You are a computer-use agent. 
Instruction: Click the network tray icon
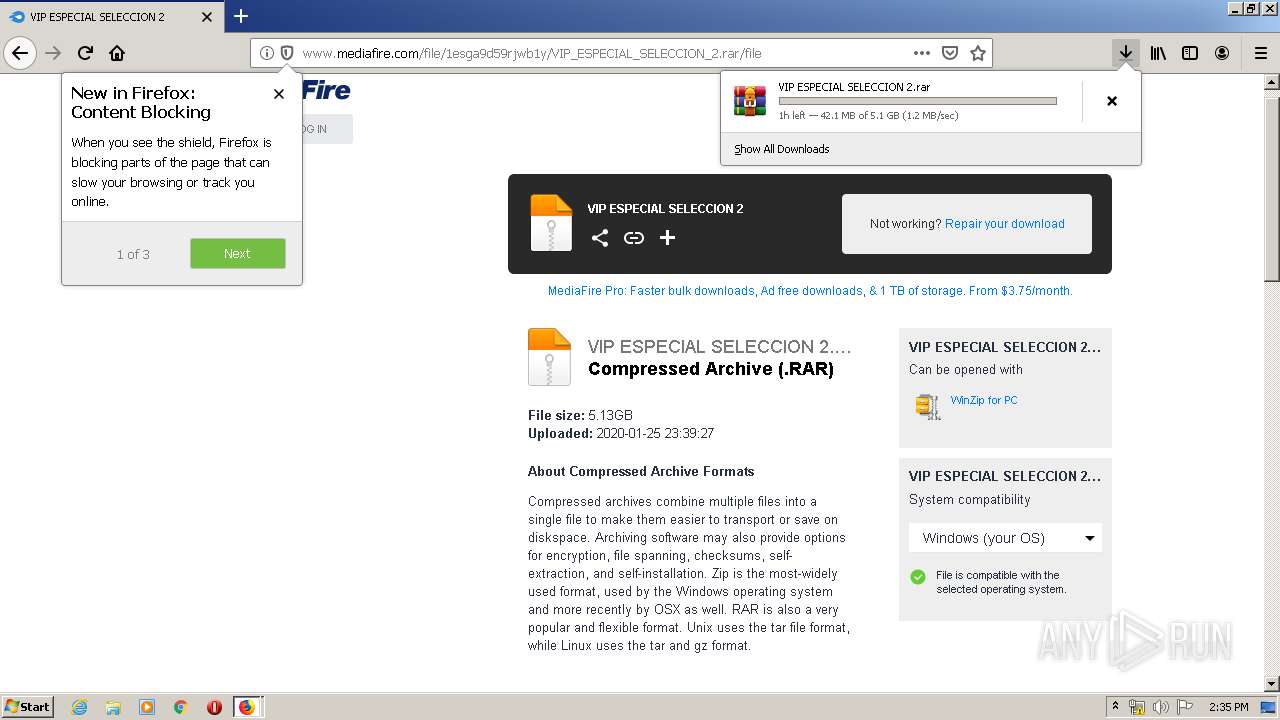pos(1137,707)
